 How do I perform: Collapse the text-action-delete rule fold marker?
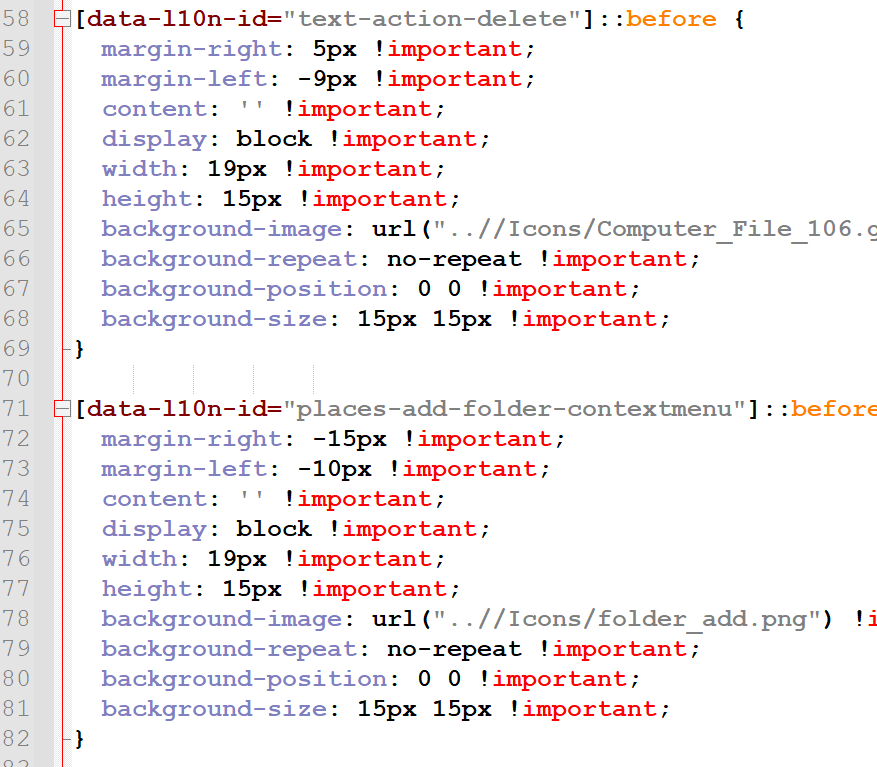click(x=62, y=19)
